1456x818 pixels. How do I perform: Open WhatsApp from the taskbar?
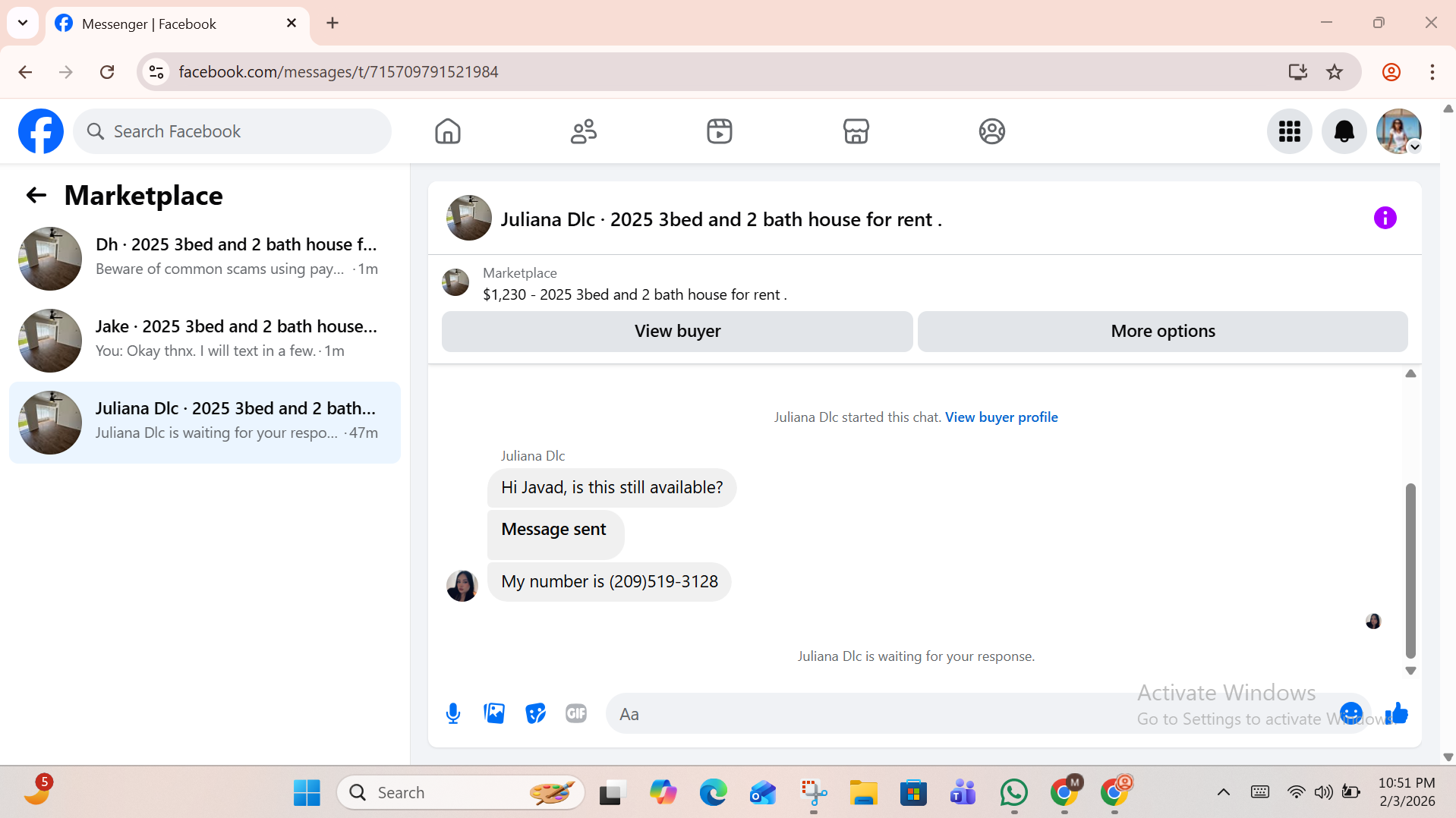click(1013, 793)
